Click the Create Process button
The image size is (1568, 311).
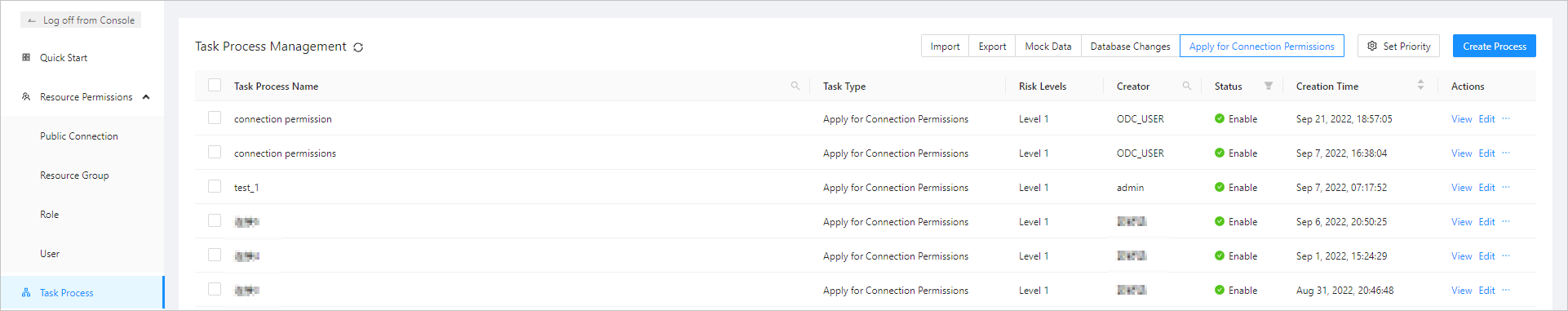click(1494, 47)
